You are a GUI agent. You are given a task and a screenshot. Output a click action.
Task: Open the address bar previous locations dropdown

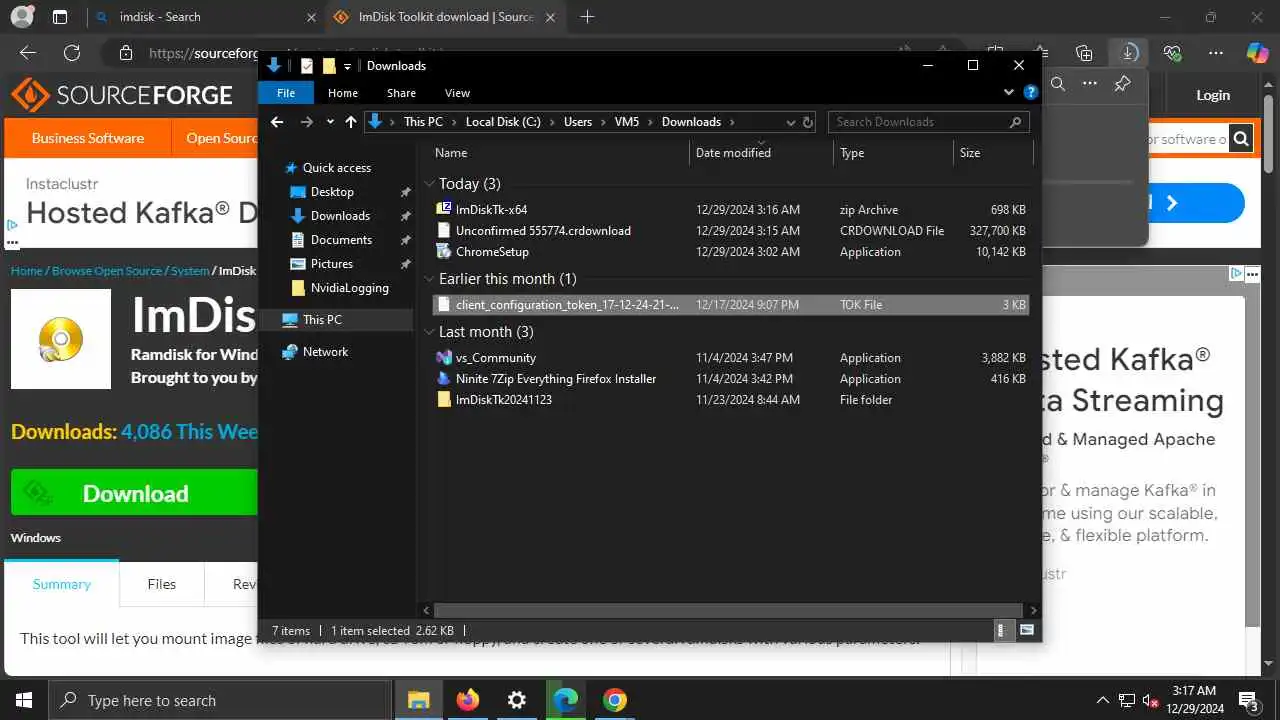790,122
